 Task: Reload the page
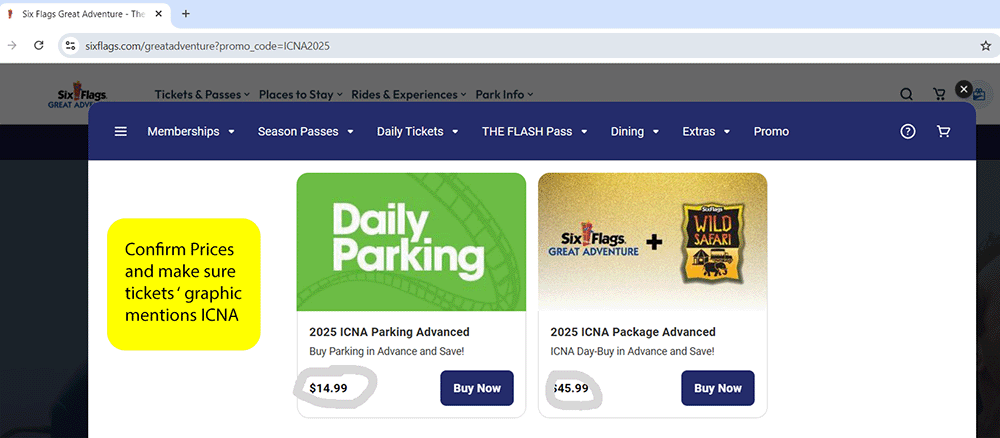(x=39, y=45)
